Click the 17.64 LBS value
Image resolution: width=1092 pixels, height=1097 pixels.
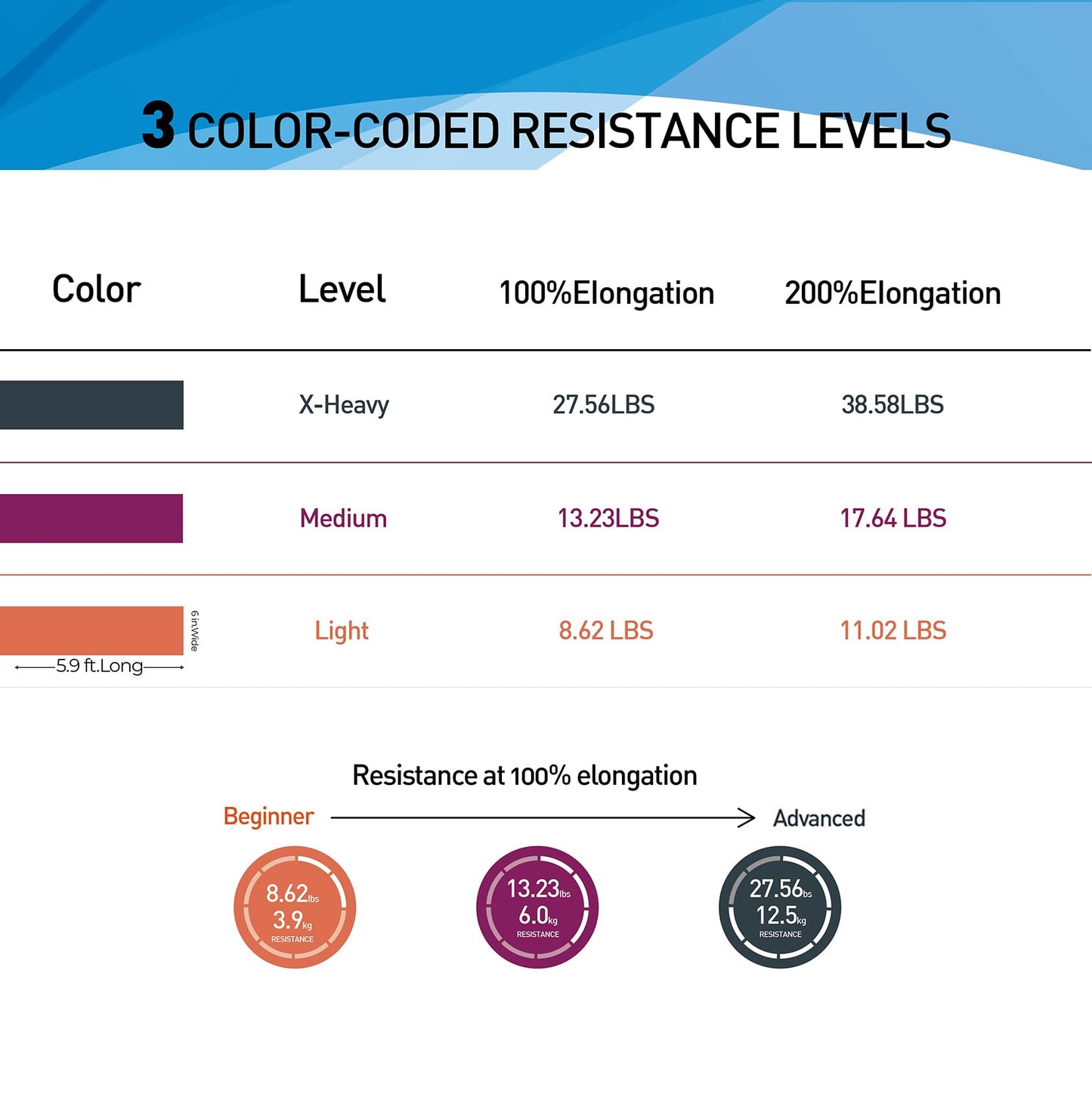point(892,518)
